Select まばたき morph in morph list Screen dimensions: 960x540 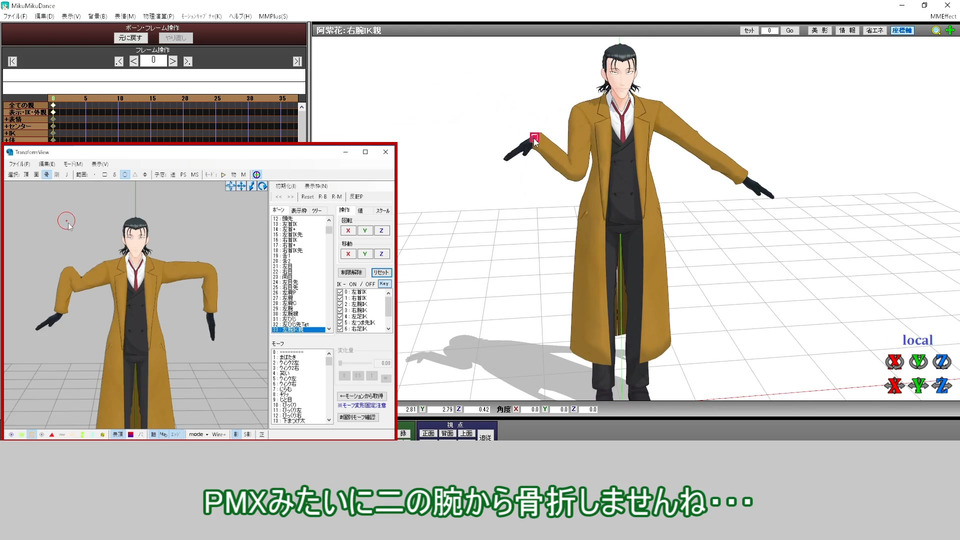pos(298,358)
